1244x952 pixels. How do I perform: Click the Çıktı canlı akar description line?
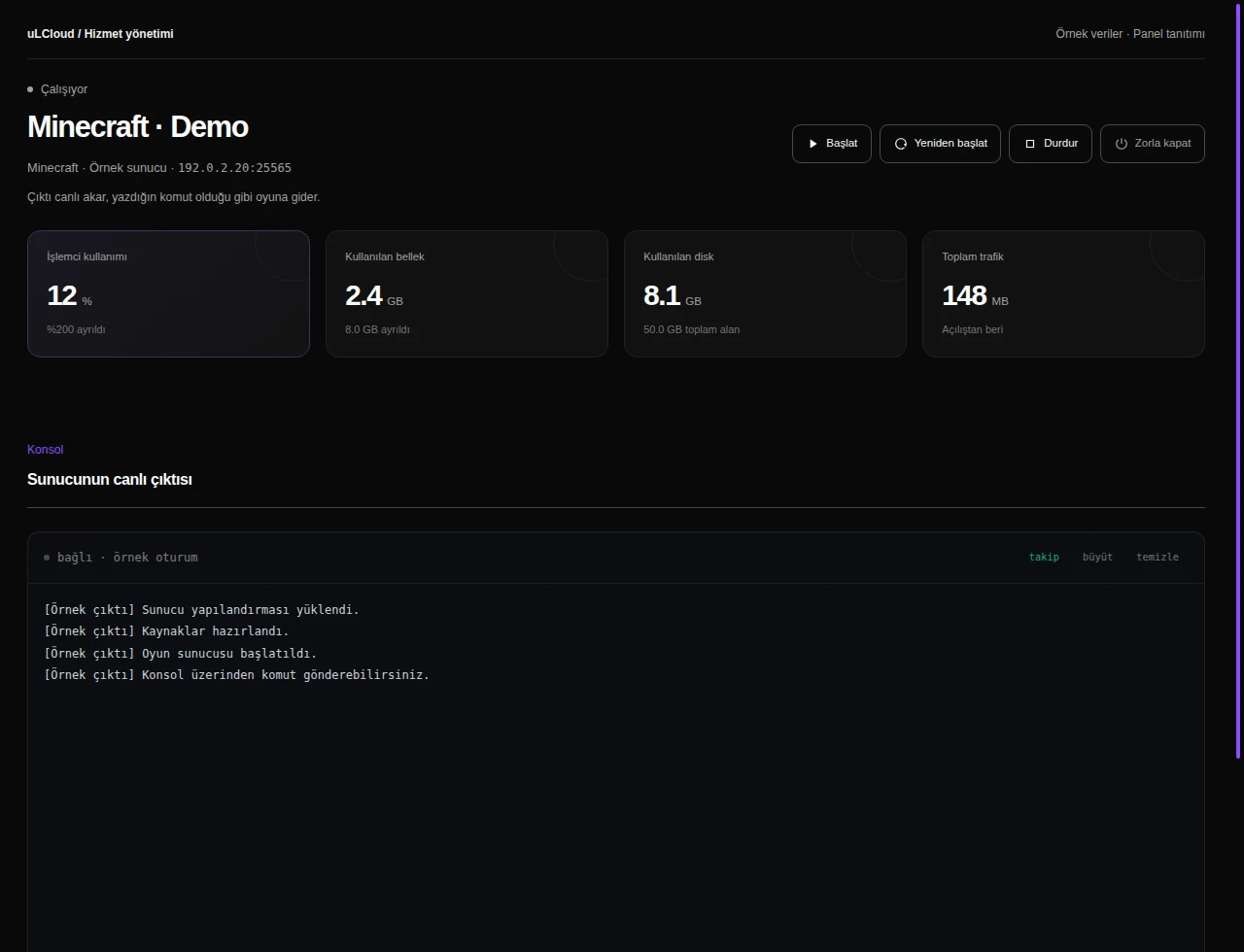click(173, 197)
